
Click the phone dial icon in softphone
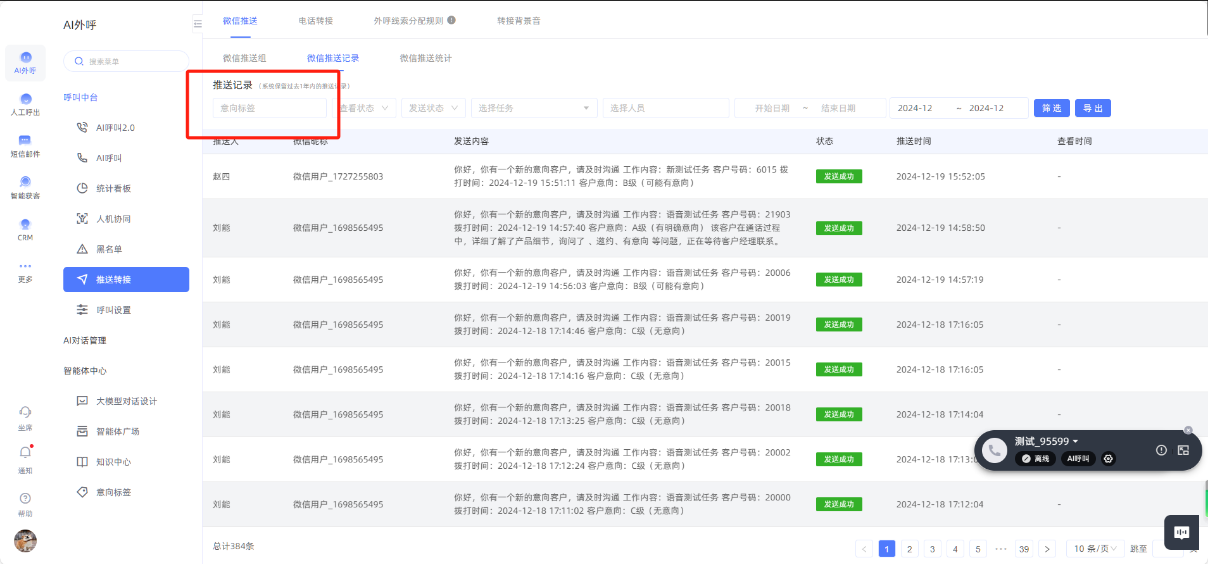point(994,451)
